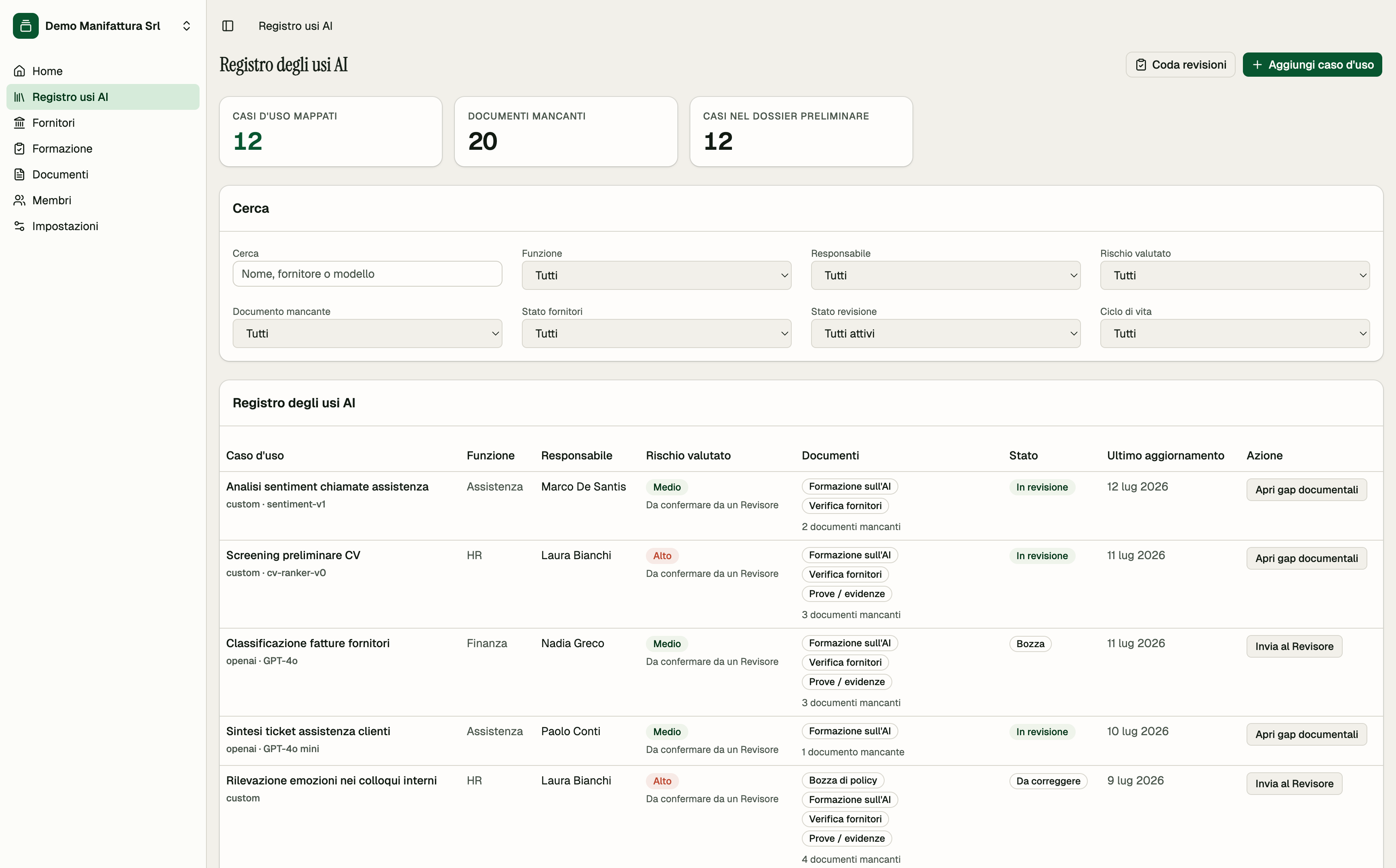Open Screening preliminare CV use case
This screenshot has height=868, width=1396.
point(293,555)
